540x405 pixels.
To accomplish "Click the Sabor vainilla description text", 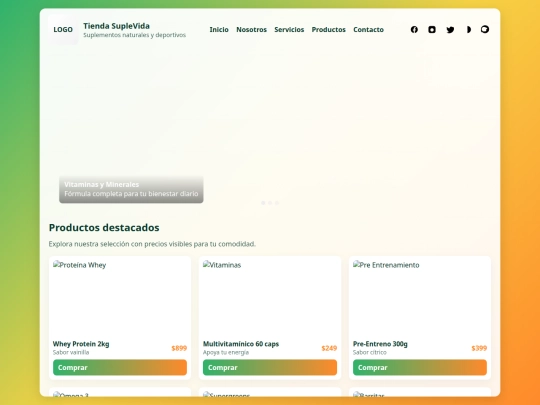I will (71, 352).
